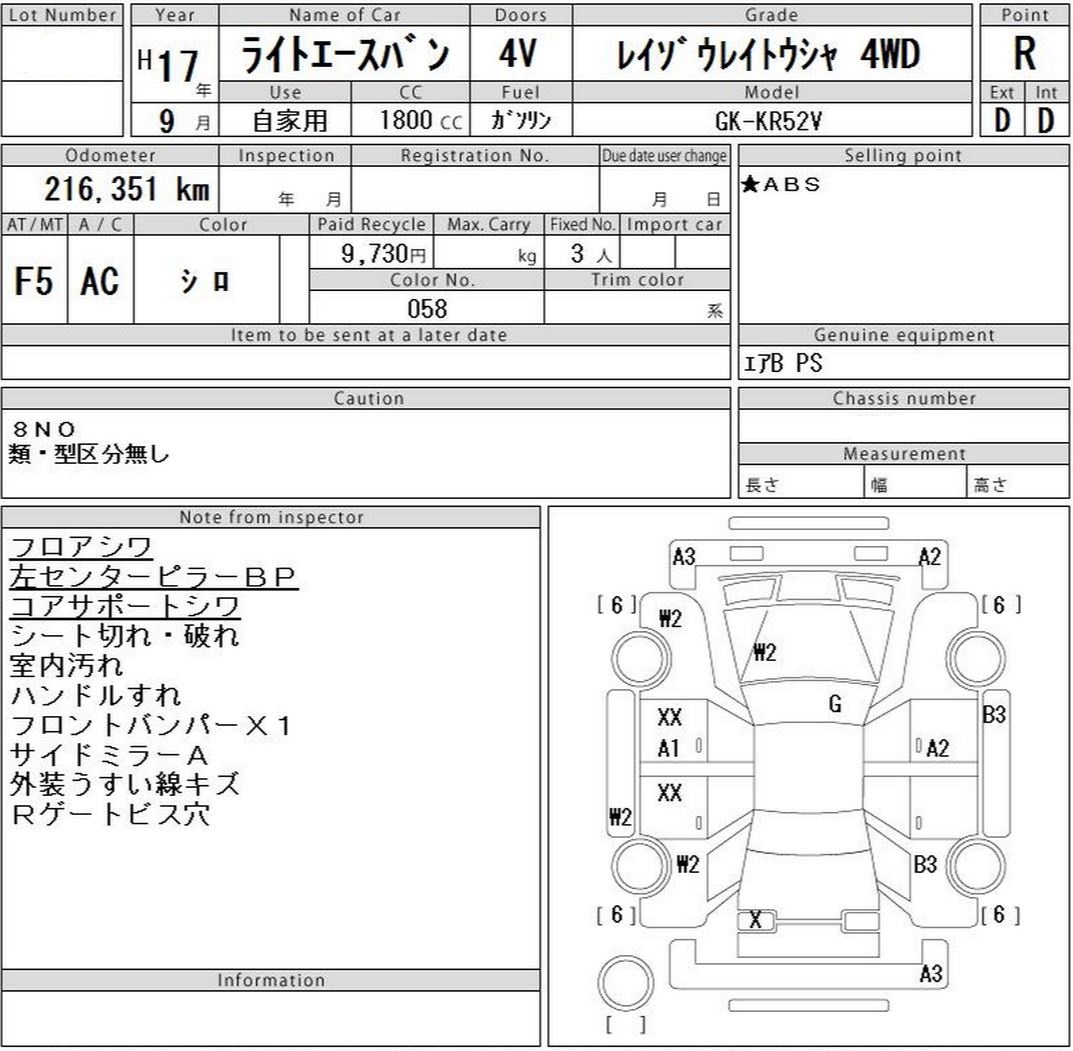This screenshot has width=1073, height=1051.
Task: Click the note シート切れ・破れ
Action: [x=125, y=636]
